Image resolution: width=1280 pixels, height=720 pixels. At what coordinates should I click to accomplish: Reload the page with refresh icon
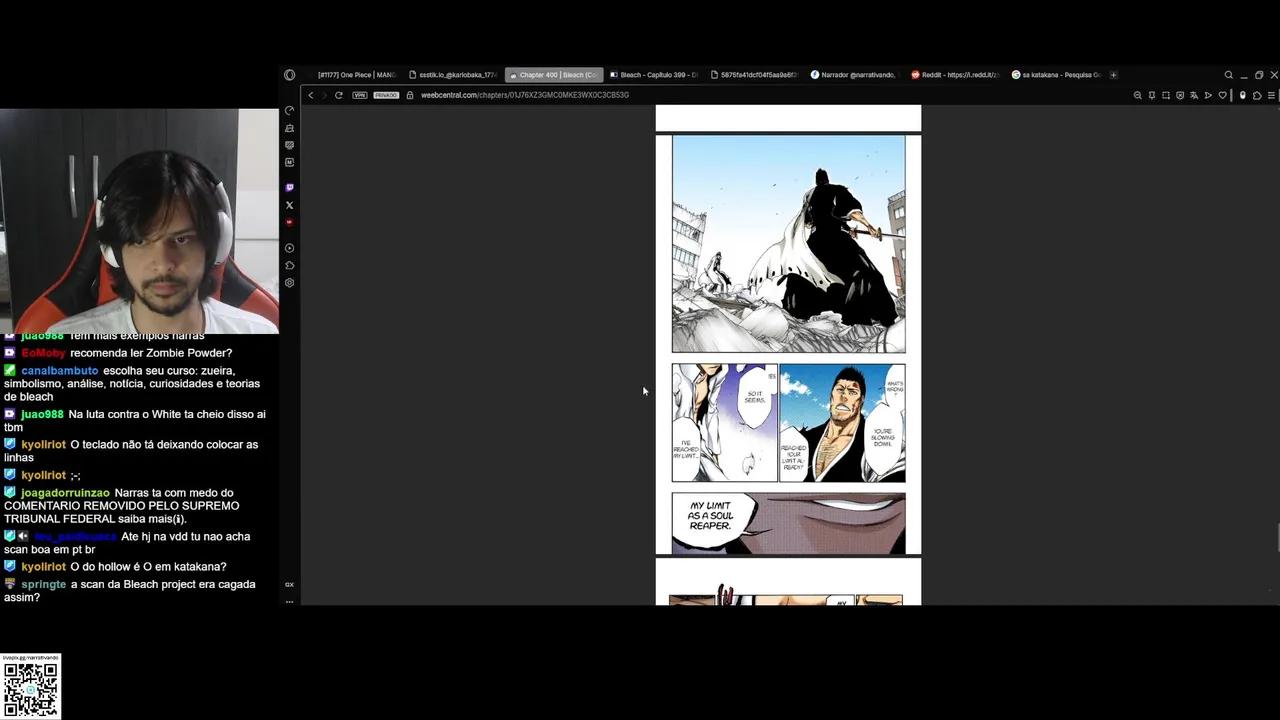point(339,95)
